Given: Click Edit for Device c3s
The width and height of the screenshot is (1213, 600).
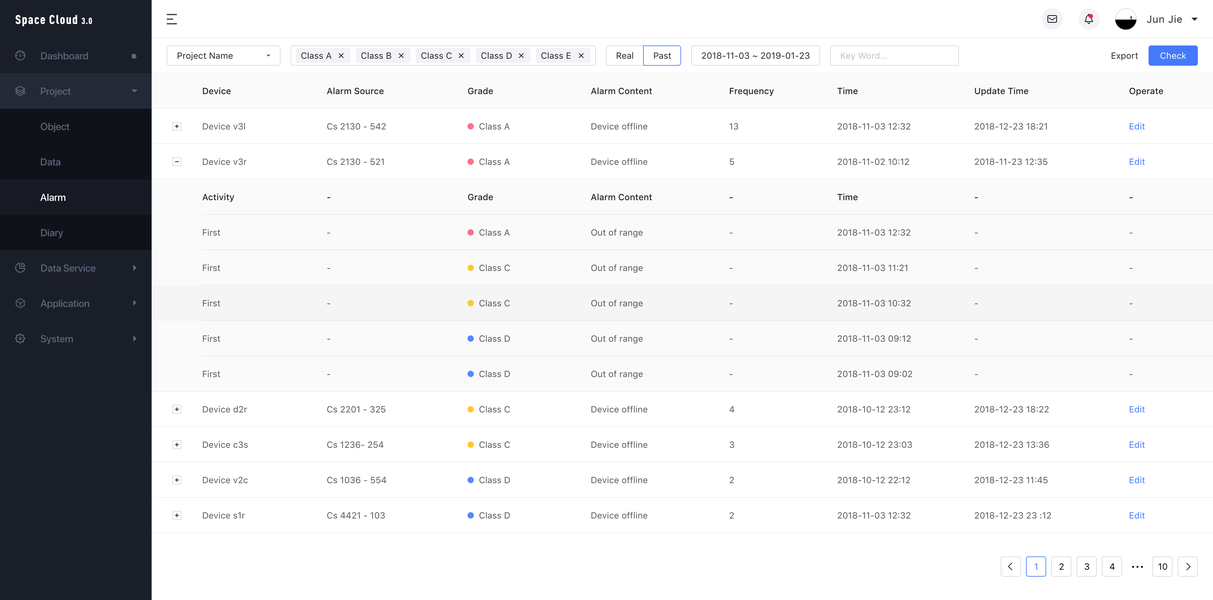Looking at the screenshot, I should [x=1136, y=445].
